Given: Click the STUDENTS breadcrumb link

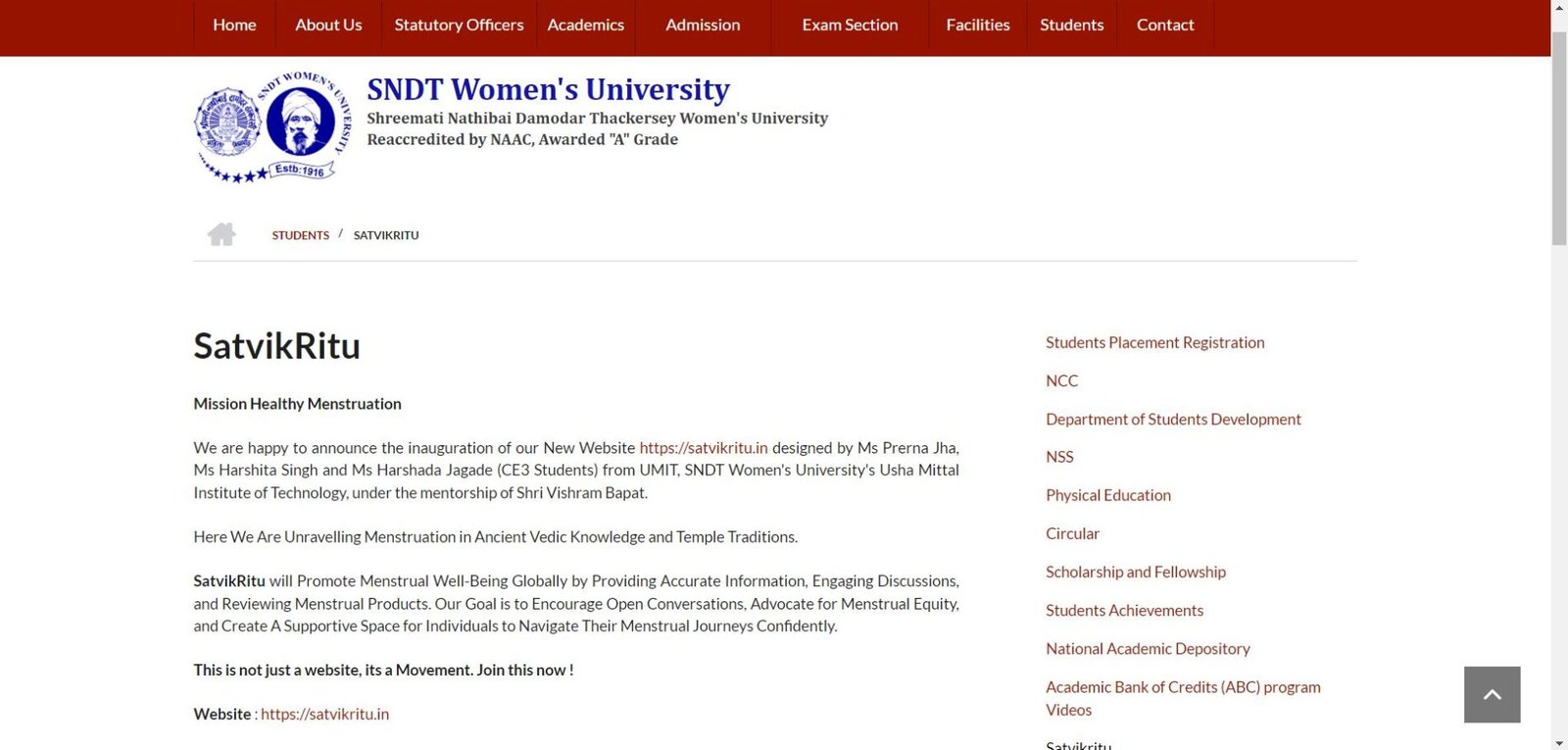Looking at the screenshot, I should pyautogui.click(x=300, y=235).
